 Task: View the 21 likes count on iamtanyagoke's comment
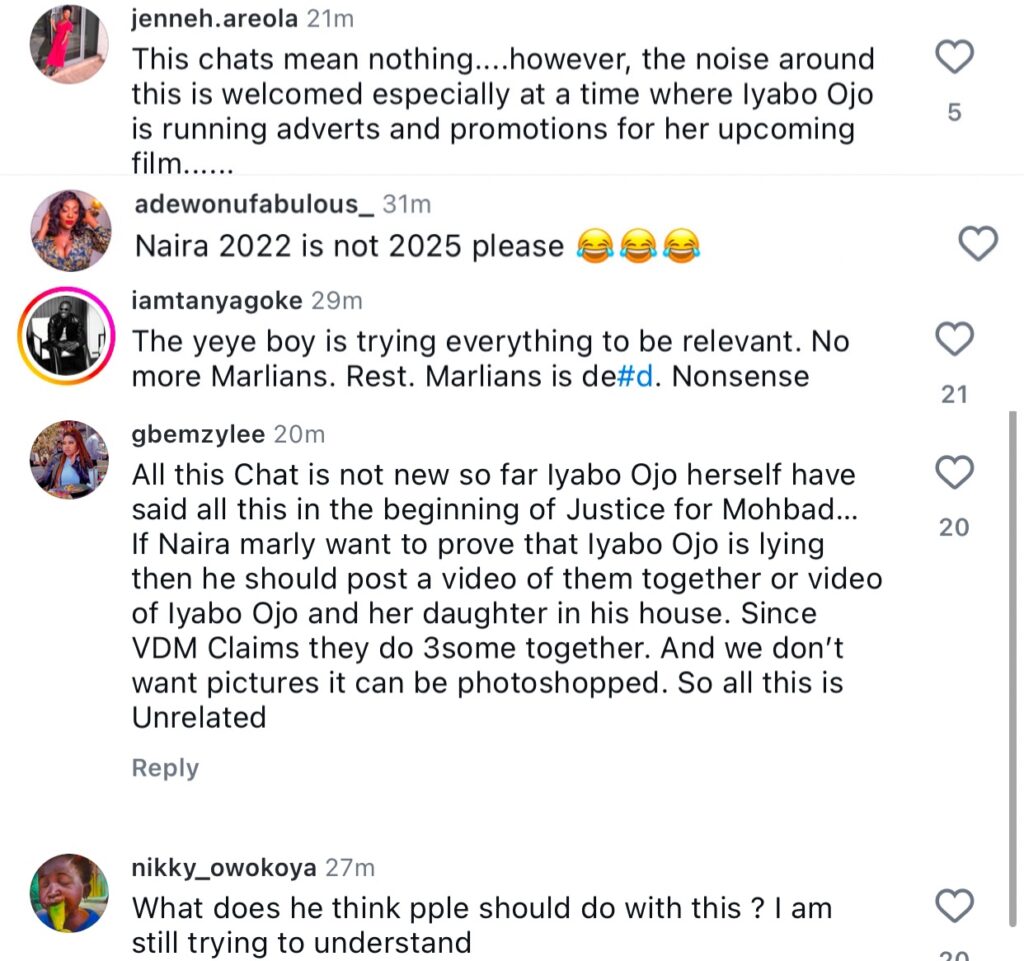(954, 395)
